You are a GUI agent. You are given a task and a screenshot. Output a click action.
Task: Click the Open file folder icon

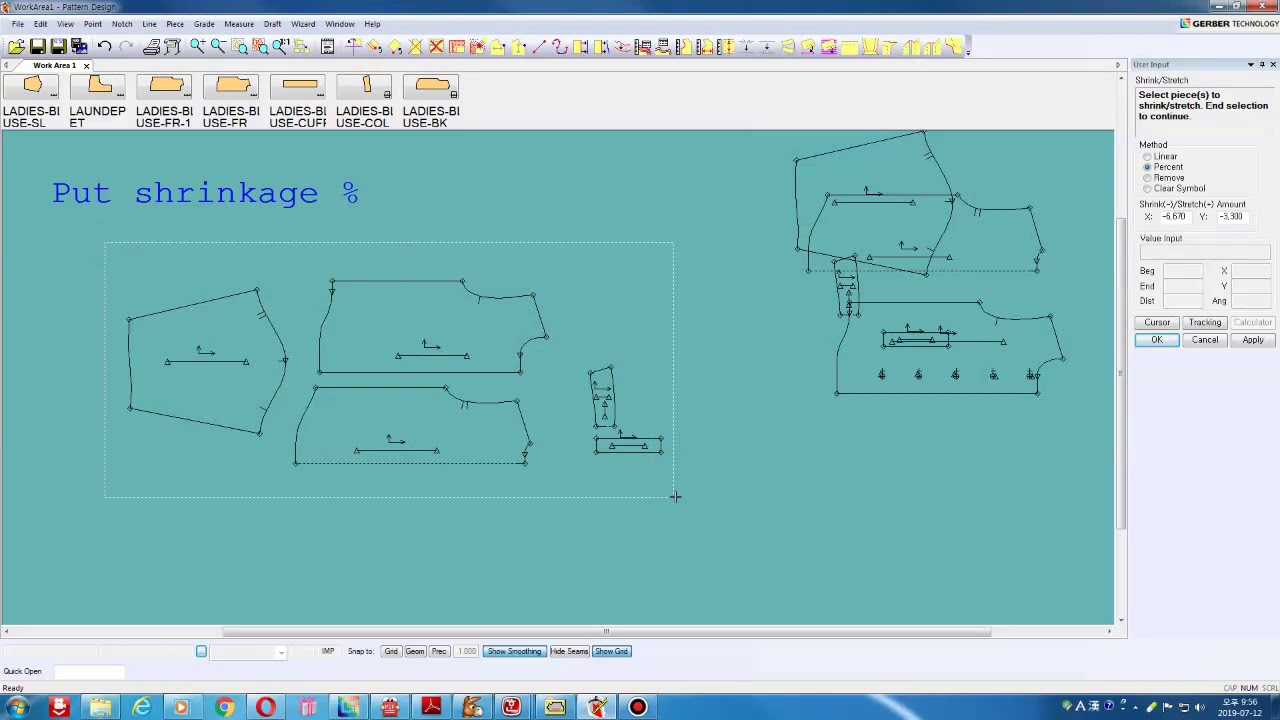pos(16,46)
